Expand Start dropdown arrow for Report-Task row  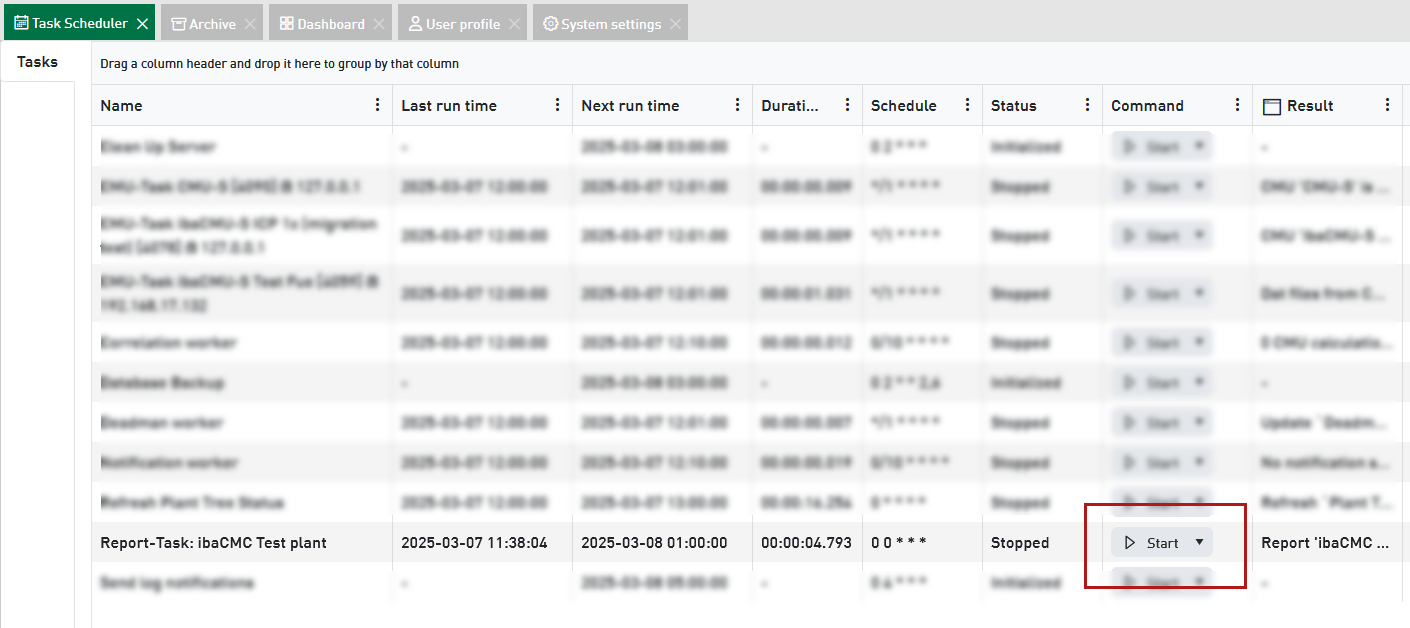1199,543
